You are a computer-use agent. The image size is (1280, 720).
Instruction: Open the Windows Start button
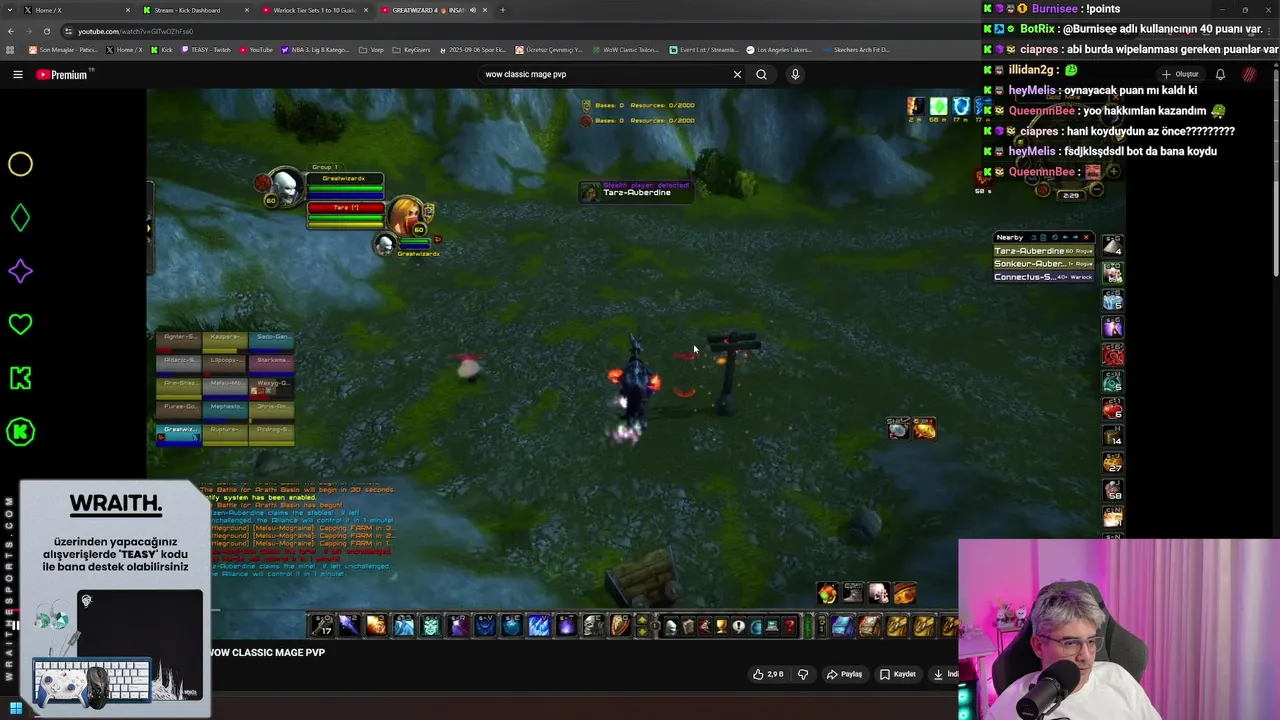pyautogui.click(x=15, y=709)
